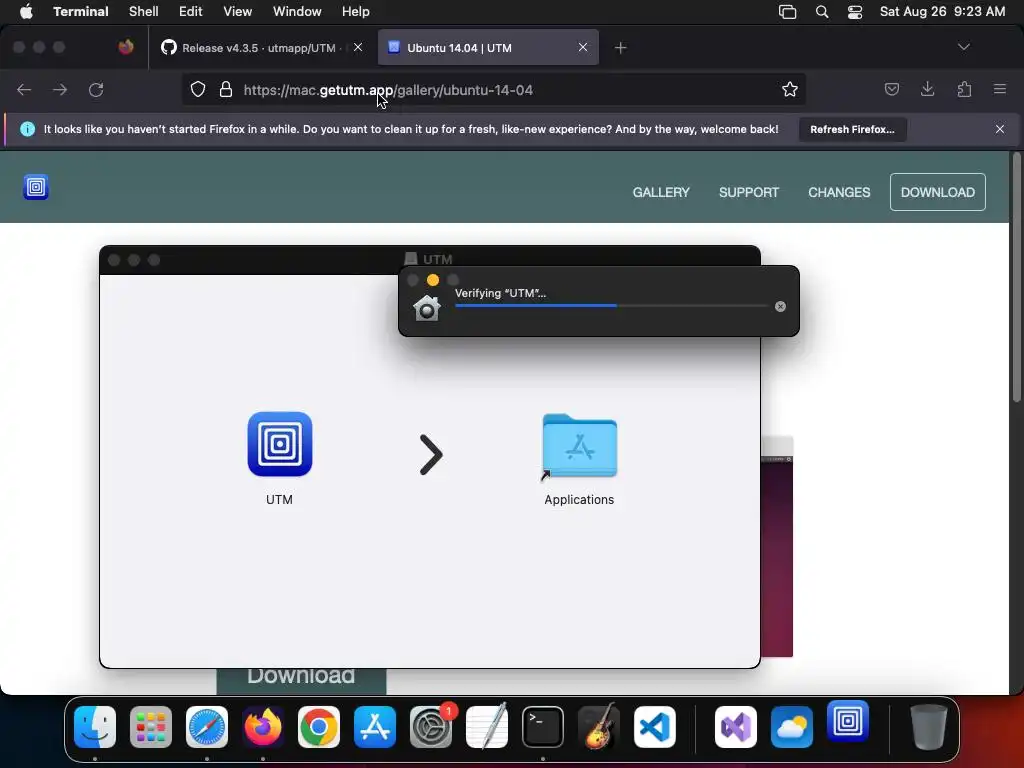The height and width of the screenshot is (768, 1024).
Task: Close the Release v4.3.5 GitHub tab
Action: (358, 47)
